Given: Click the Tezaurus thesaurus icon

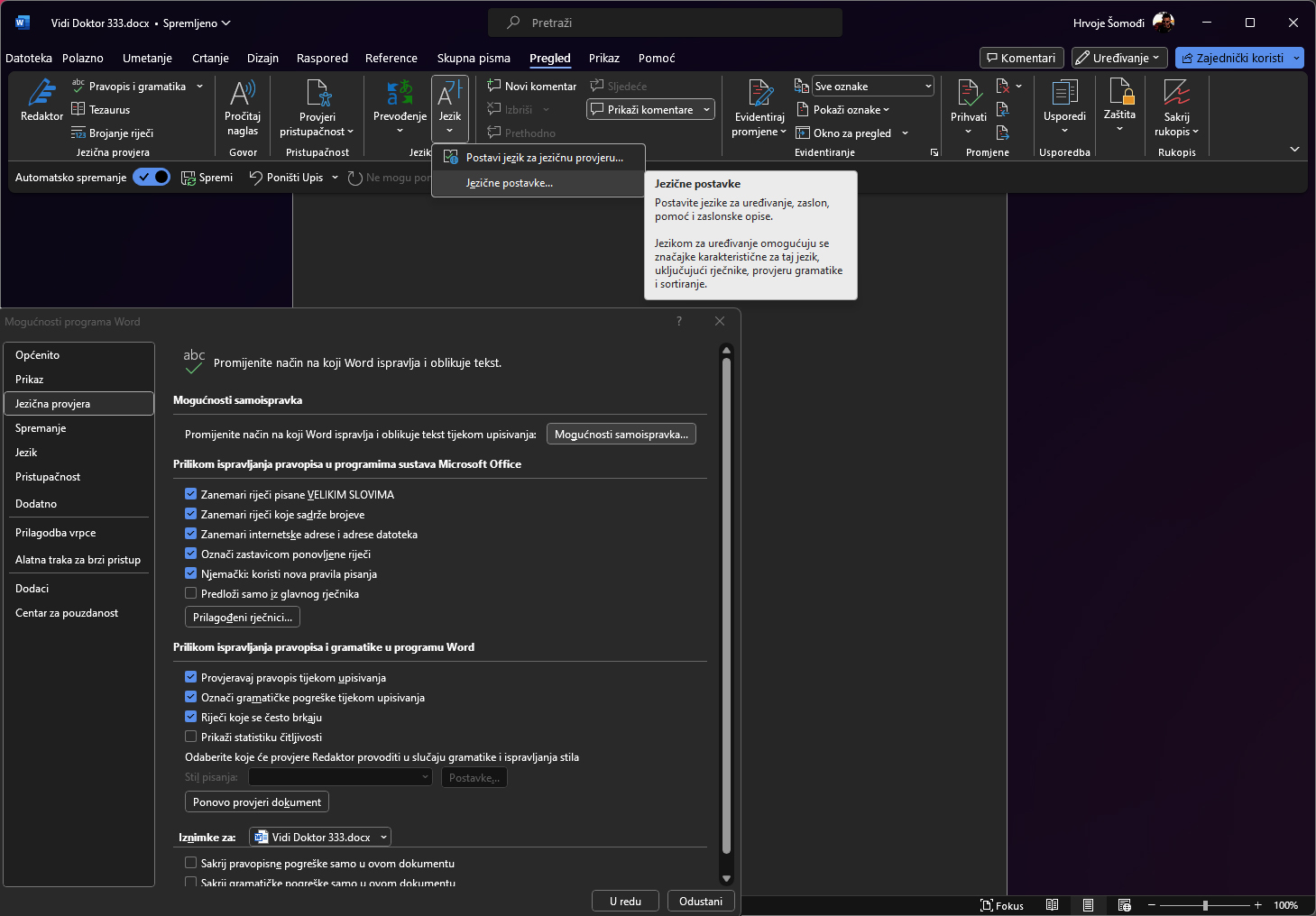Looking at the screenshot, I should click(78, 109).
